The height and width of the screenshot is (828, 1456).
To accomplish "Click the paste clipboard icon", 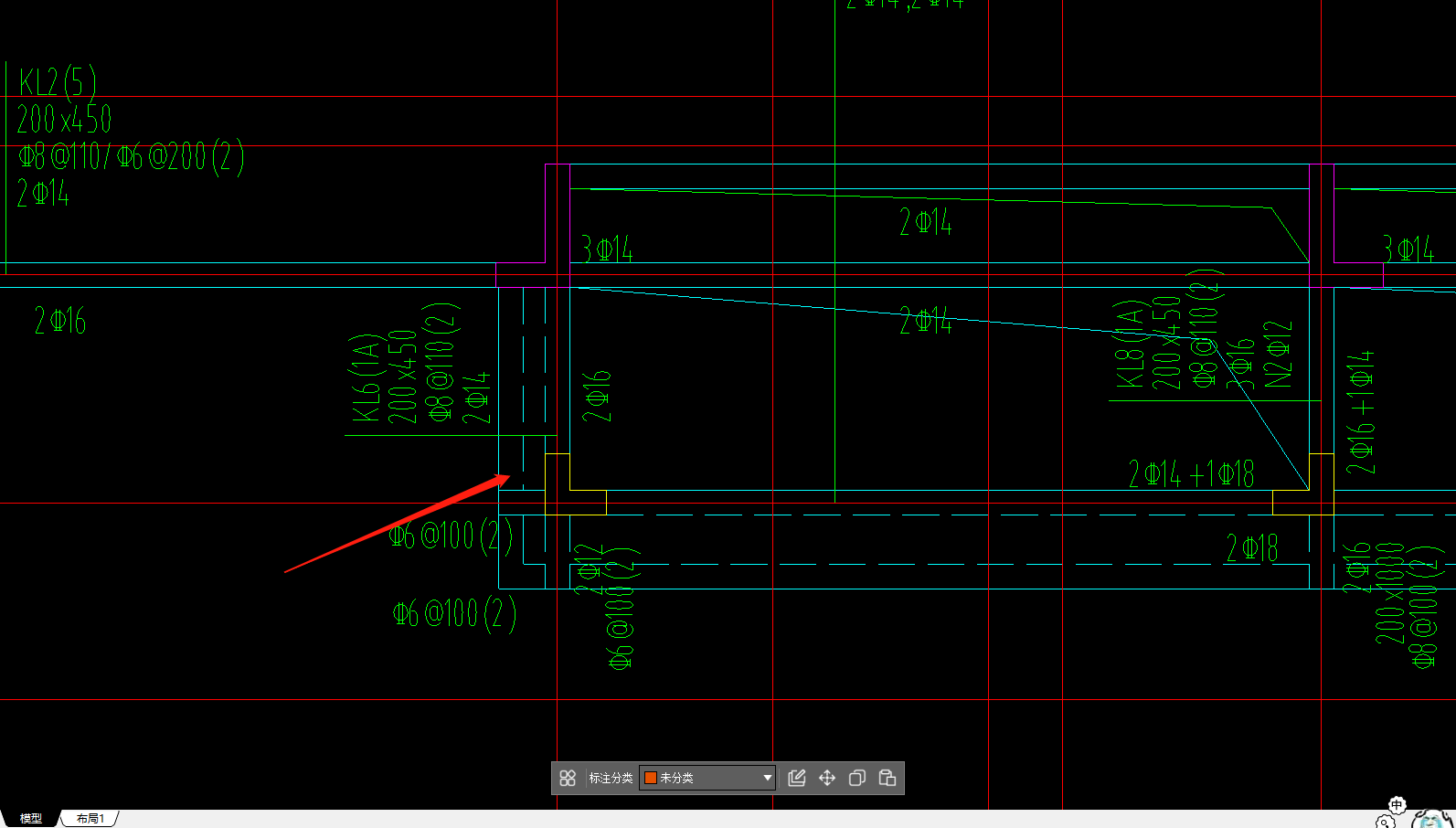I will [x=887, y=778].
